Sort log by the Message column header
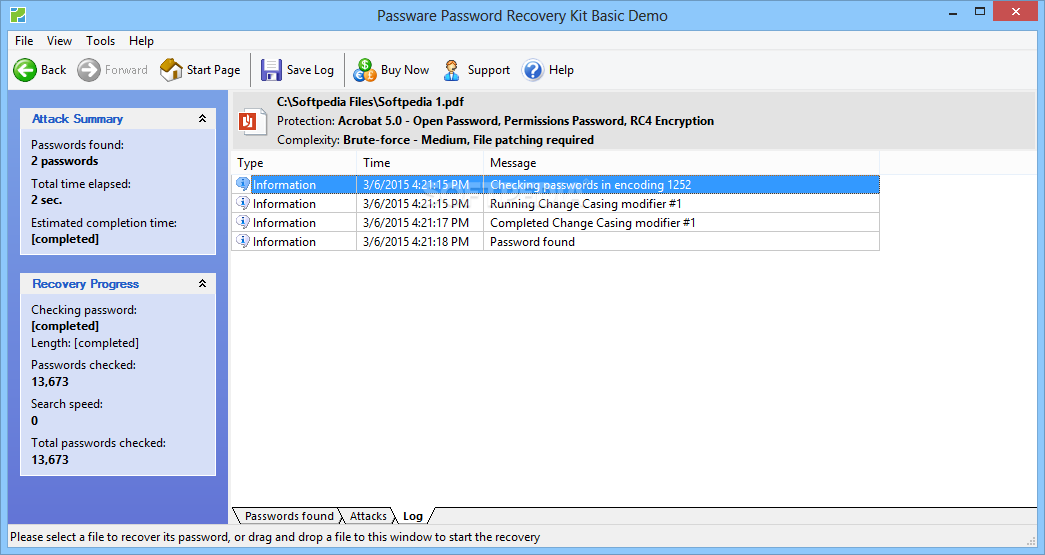 (681, 163)
